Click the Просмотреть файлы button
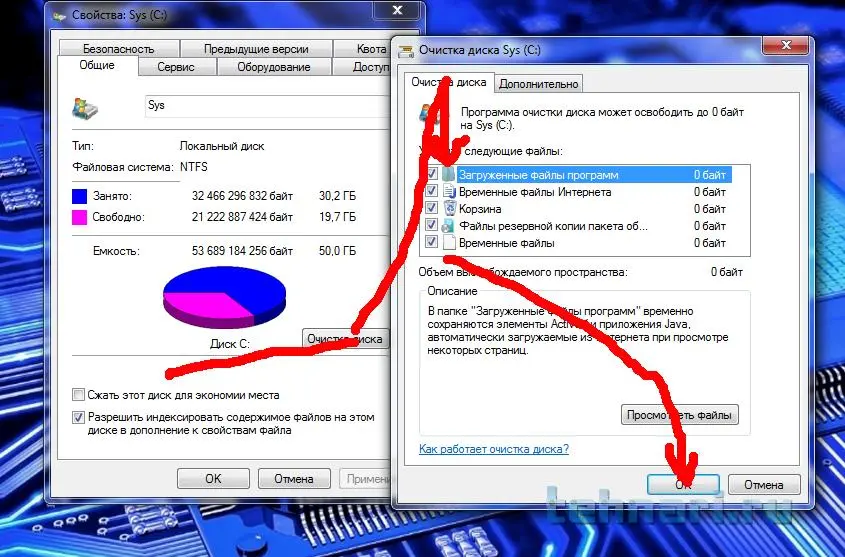This screenshot has height=557, width=845. click(679, 415)
